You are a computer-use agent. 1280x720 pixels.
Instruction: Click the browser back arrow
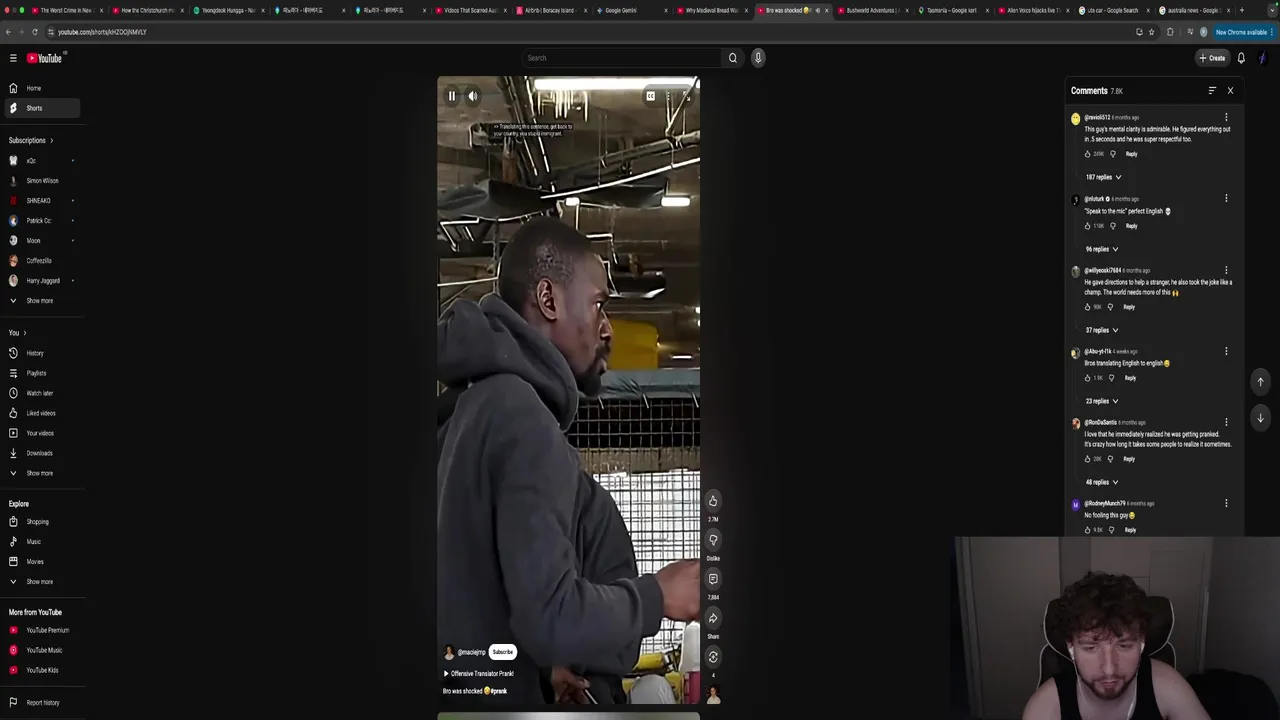coord(8,32)
